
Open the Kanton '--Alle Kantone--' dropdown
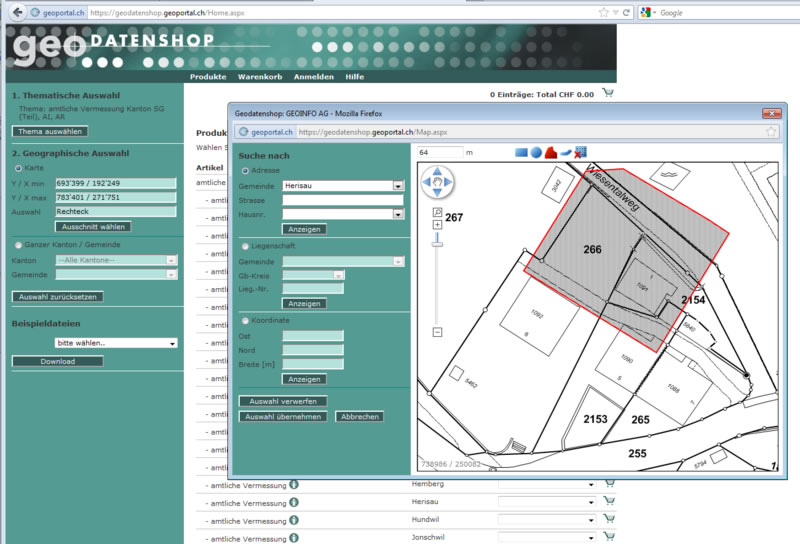(171, 260)
